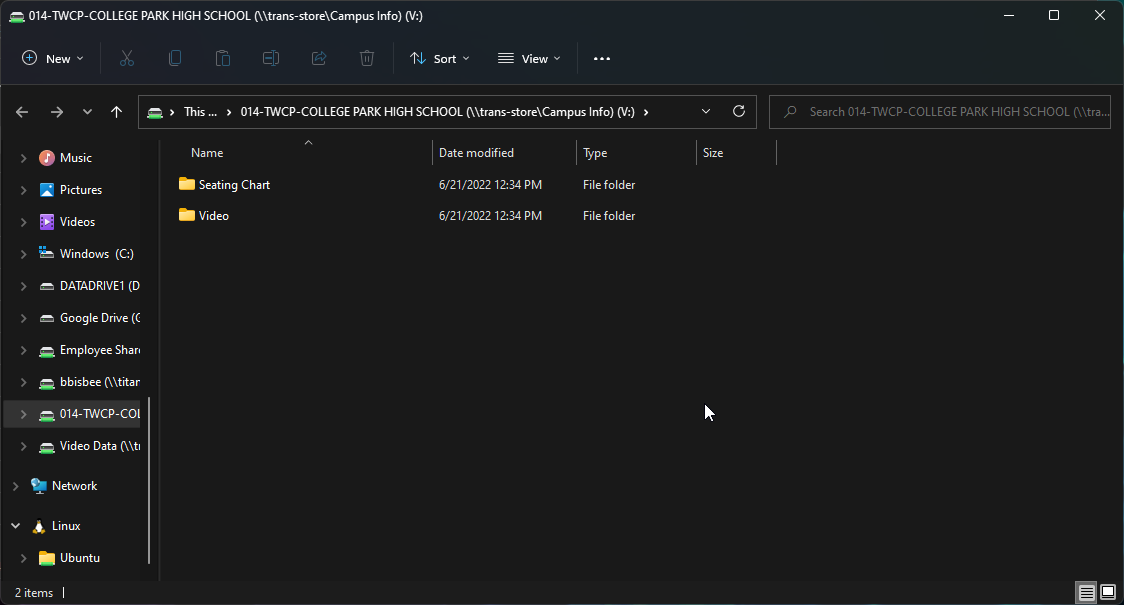The image size is (1124, 605).
Task: Select the Rename icon
Action: tap(271, 58)
